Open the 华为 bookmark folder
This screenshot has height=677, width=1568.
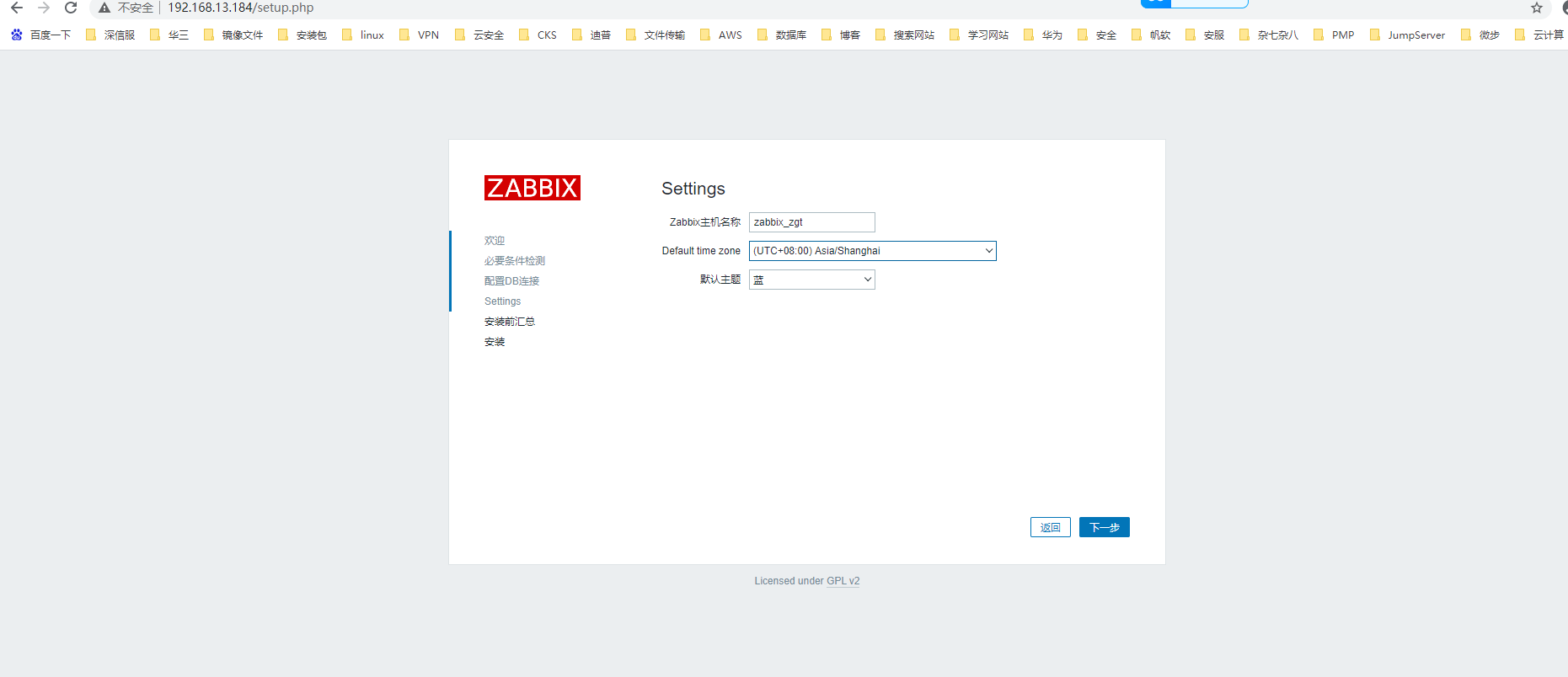[x=1043, y=35]
